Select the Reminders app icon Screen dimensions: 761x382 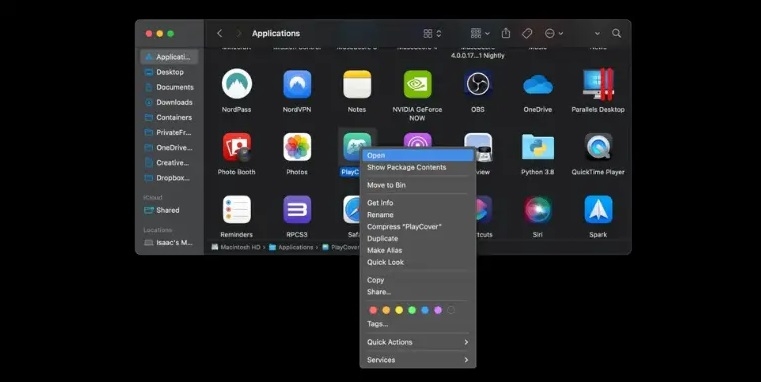pos(236,209)
